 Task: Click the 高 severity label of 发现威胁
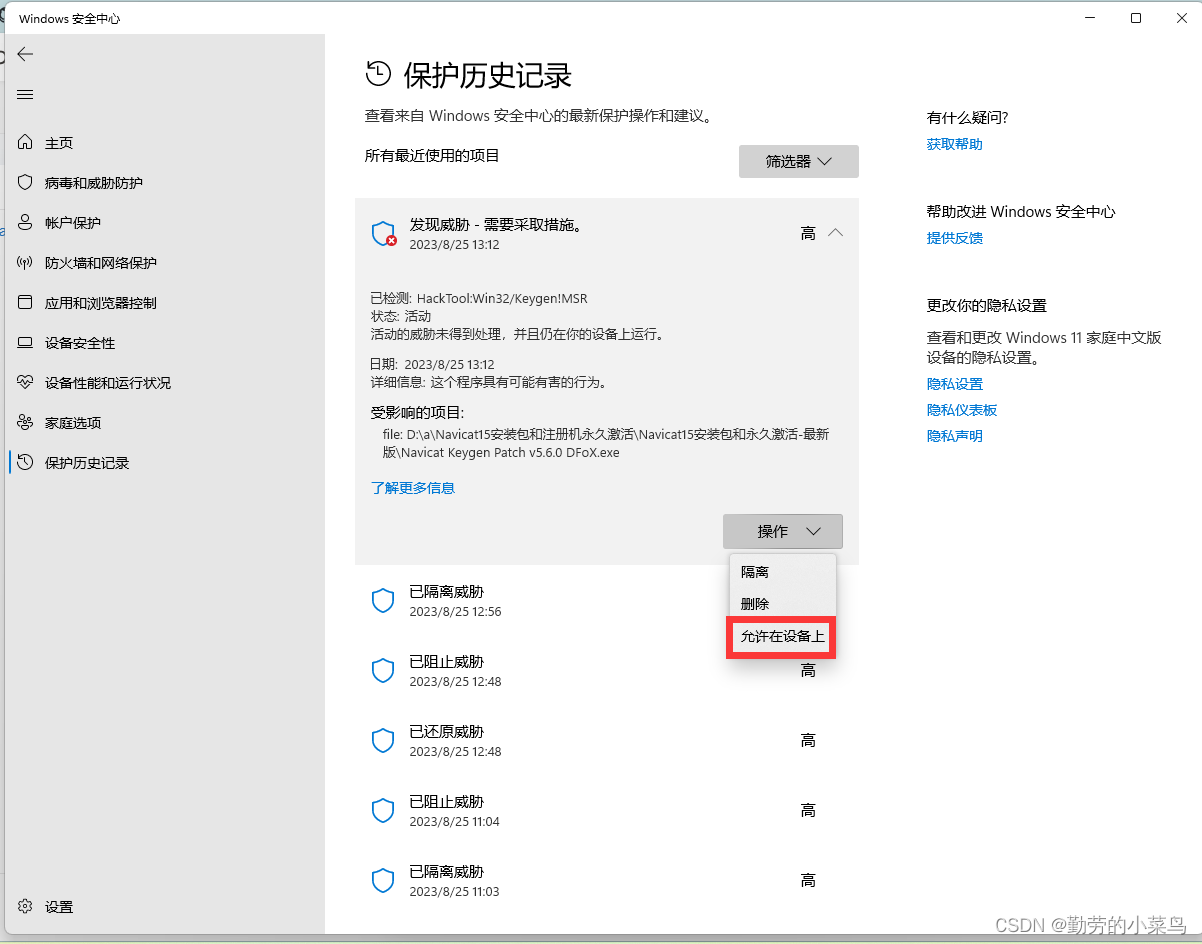[x=808, y=233]
